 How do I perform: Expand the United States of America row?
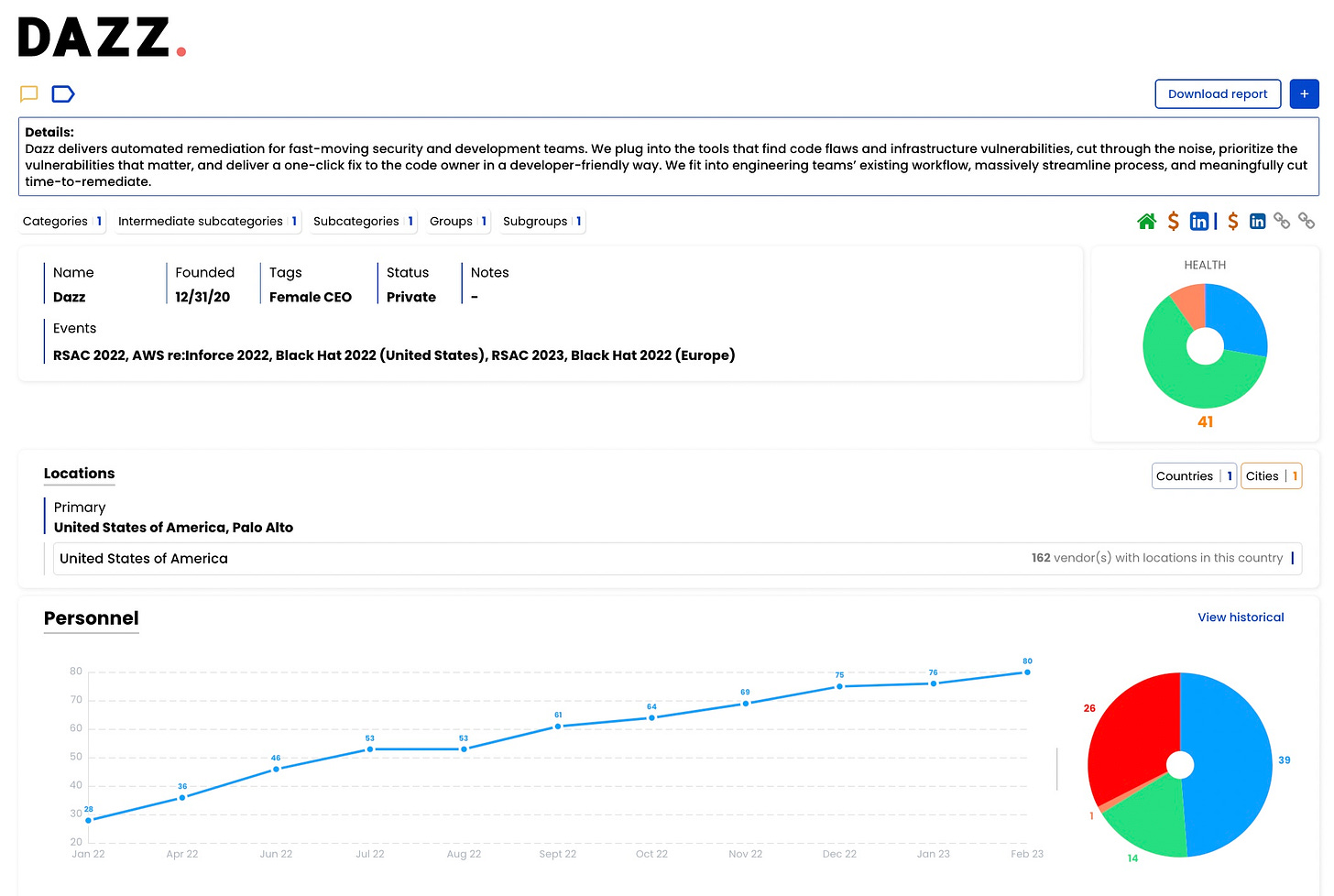point(677,558)
